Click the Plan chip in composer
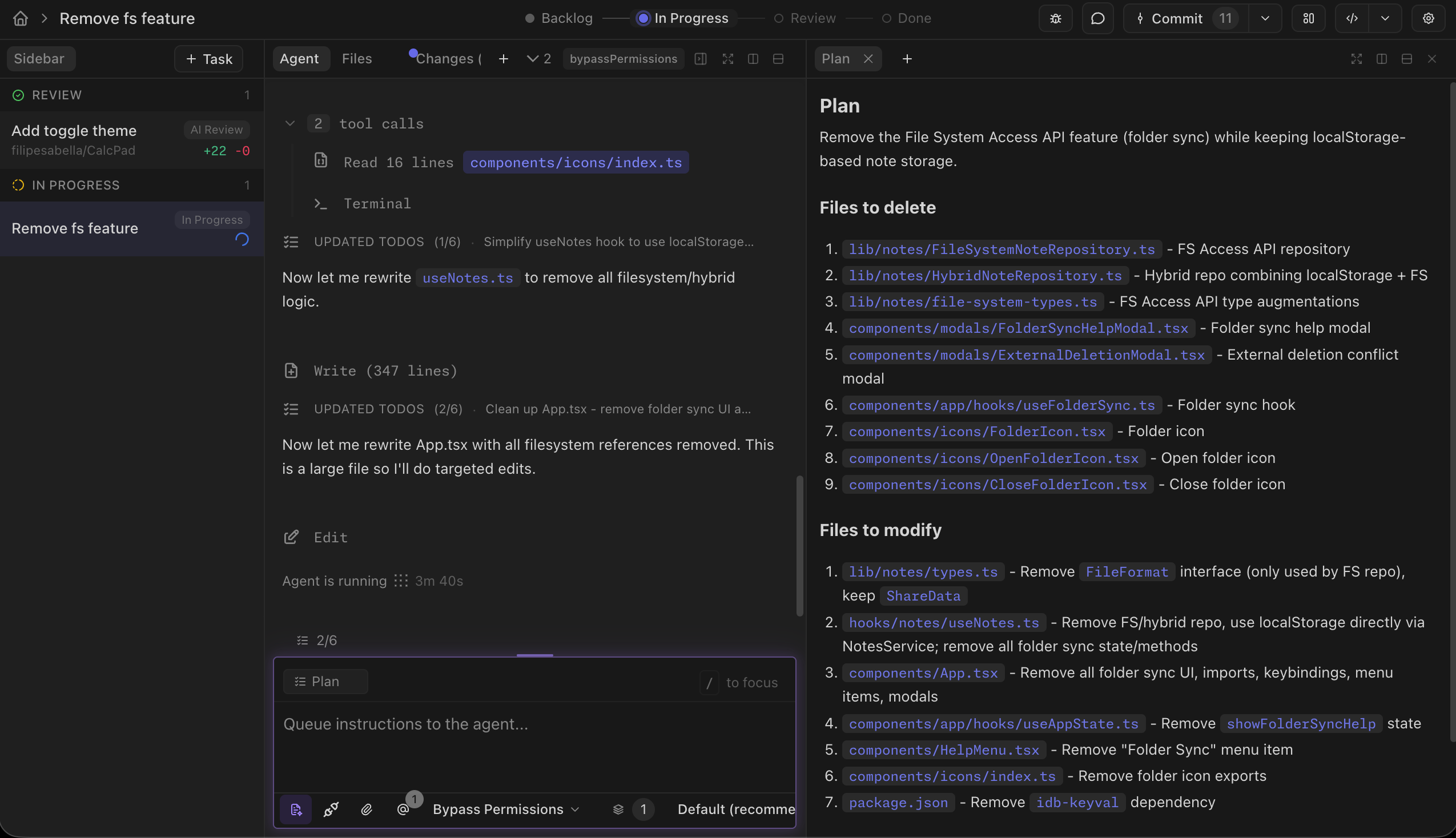The image size is (1456, 838). pos(325,682)
